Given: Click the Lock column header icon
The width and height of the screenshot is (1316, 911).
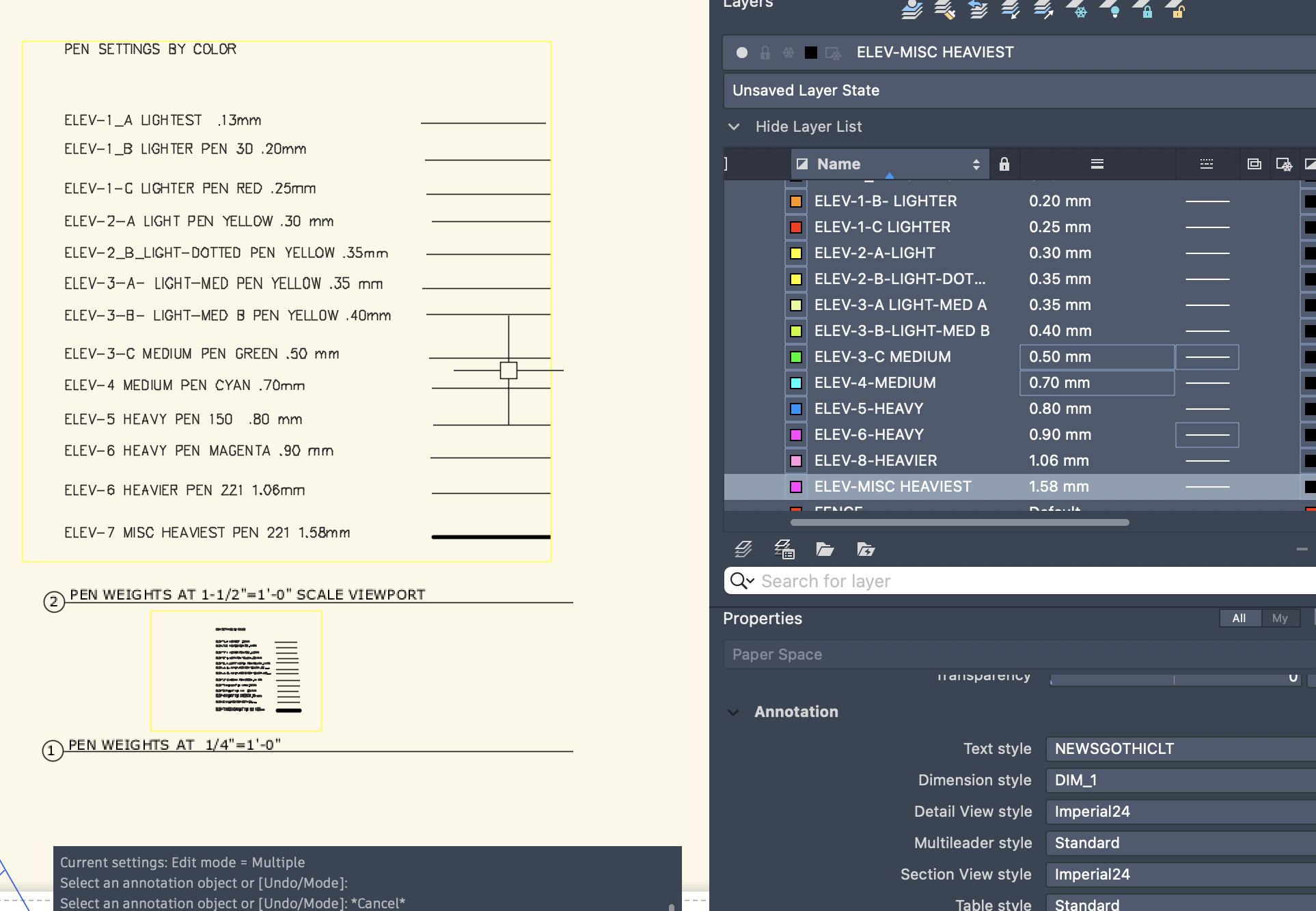Looking at the screenshot, I should pyautogui.click(x=1004, y=164).
